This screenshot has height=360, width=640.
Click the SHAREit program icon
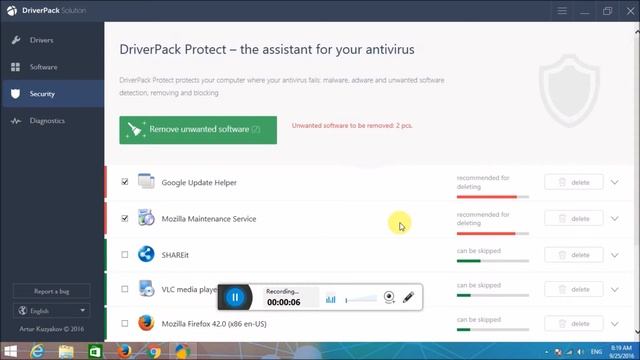pos(146,254)
